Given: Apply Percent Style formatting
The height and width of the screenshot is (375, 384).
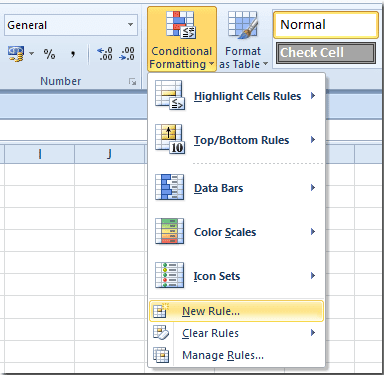Looking at the screenshot, I should coord(49,54).
